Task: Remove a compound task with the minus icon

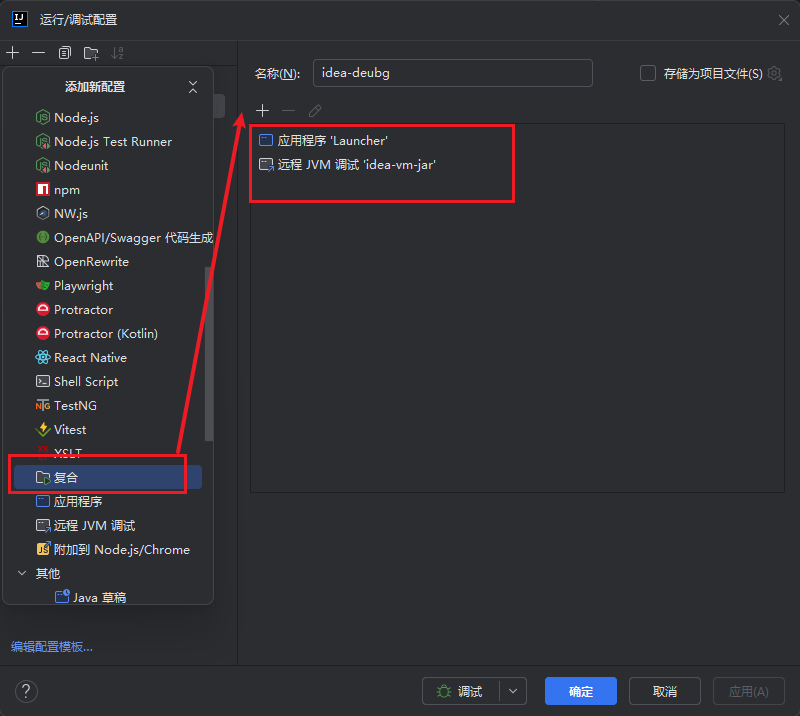Action: (288, 110)
